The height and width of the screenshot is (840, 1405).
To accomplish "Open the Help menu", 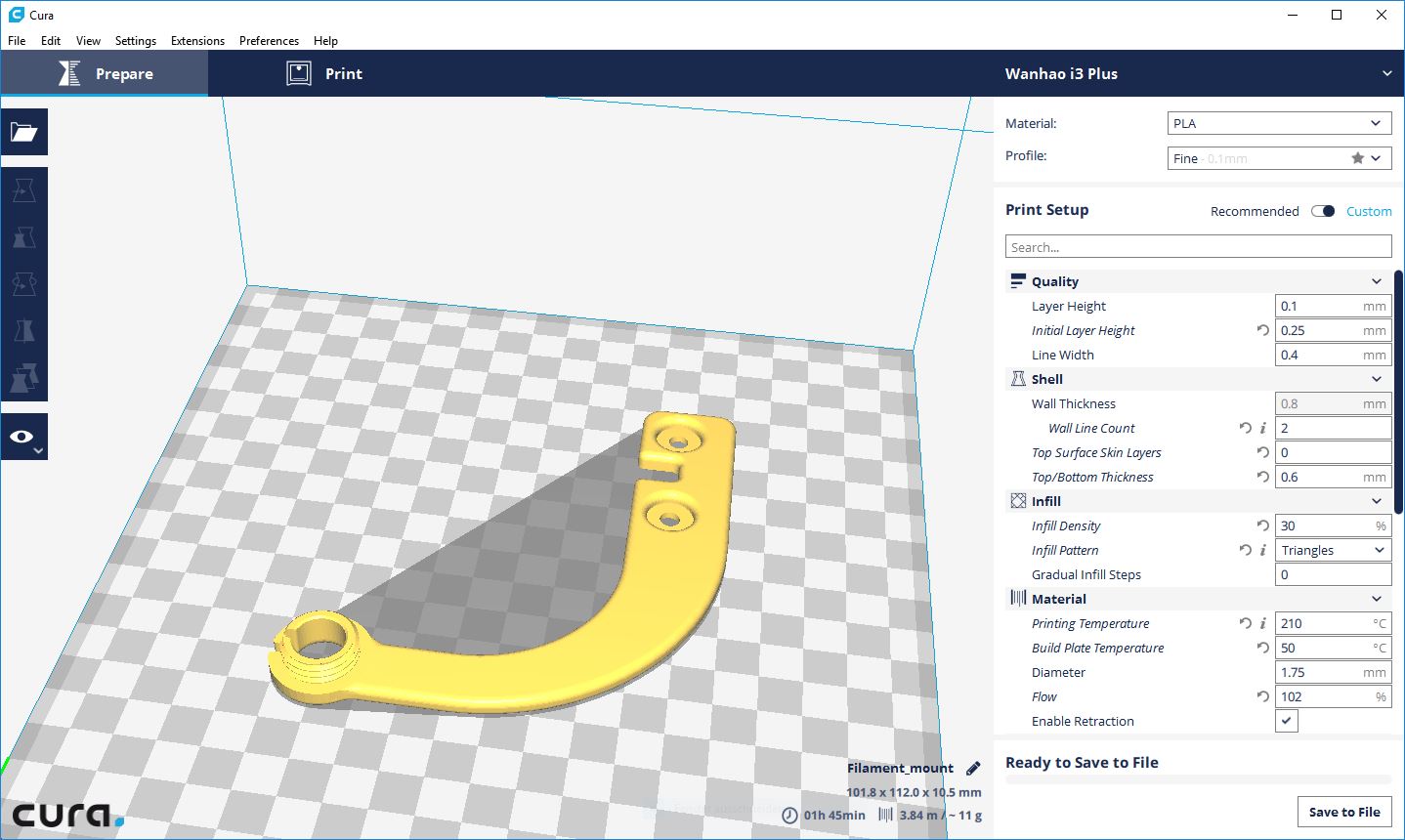I will (325, 41).
